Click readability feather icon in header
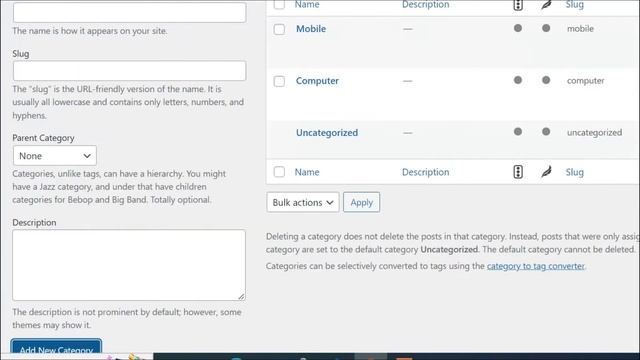 [546, 4]
